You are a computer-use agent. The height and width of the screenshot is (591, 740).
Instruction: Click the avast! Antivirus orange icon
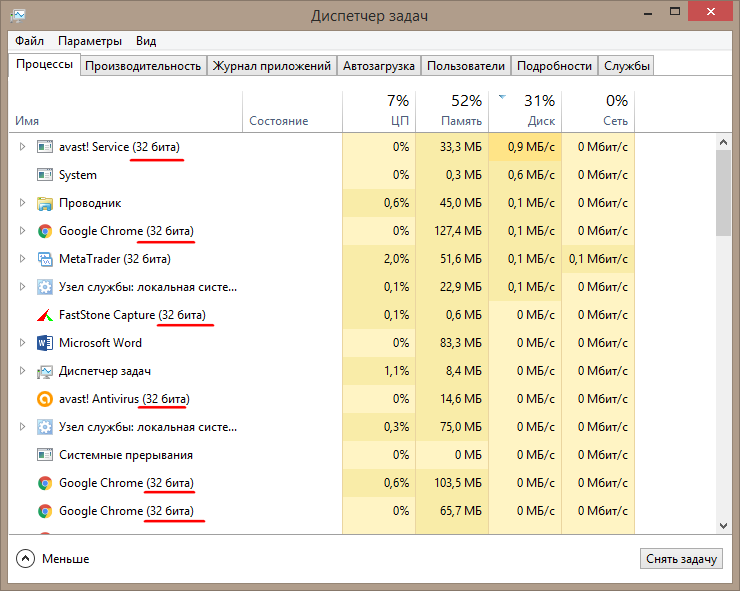click(45, 399)
